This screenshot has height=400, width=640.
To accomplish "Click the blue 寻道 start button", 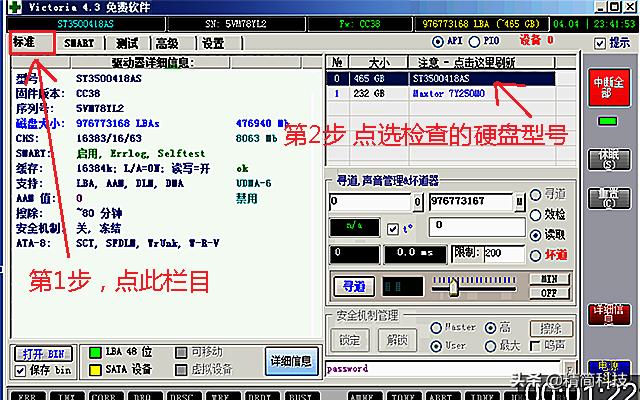I will coord(354,287).
